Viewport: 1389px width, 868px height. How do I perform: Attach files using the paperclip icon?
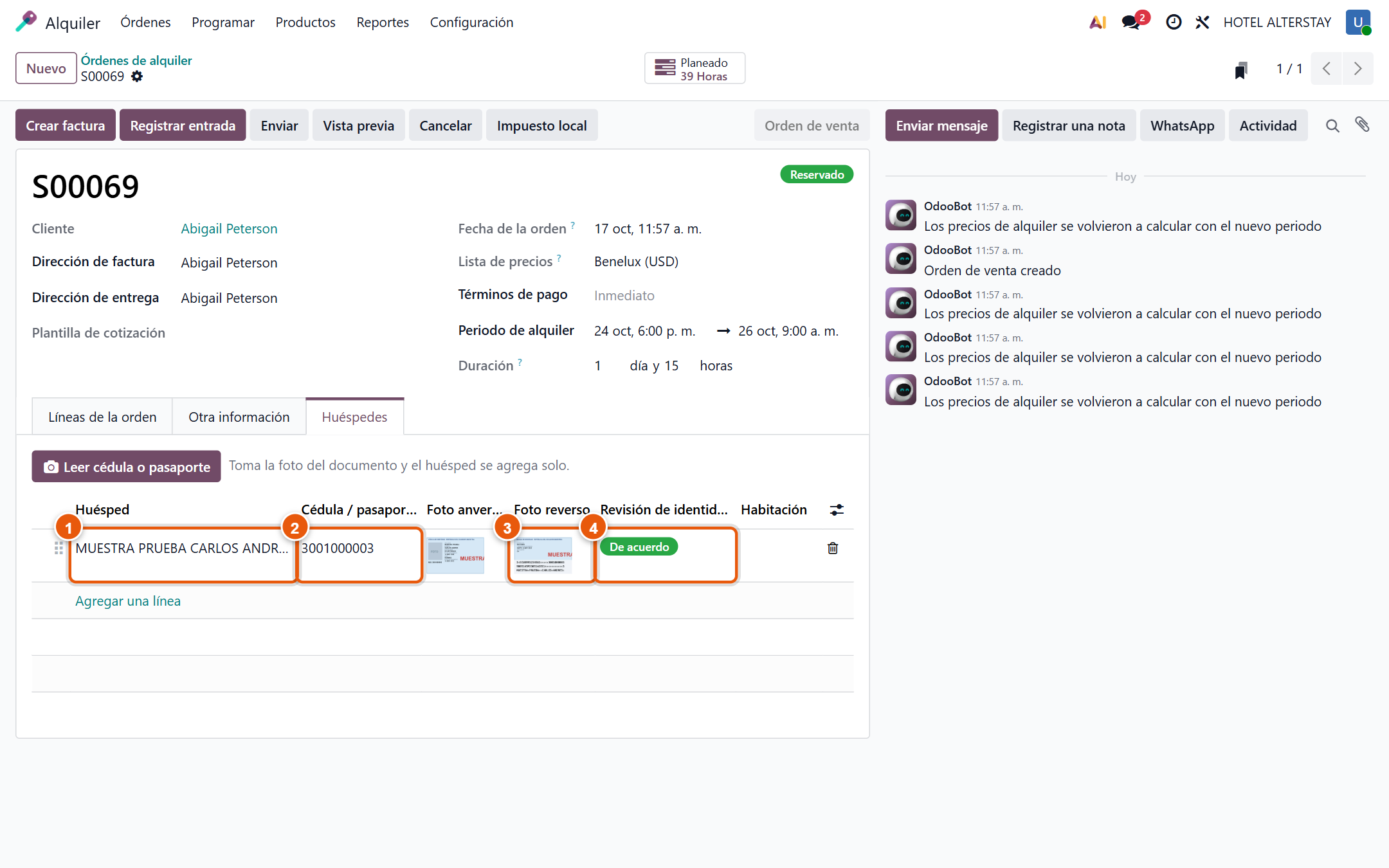(x=1363, y=125)
